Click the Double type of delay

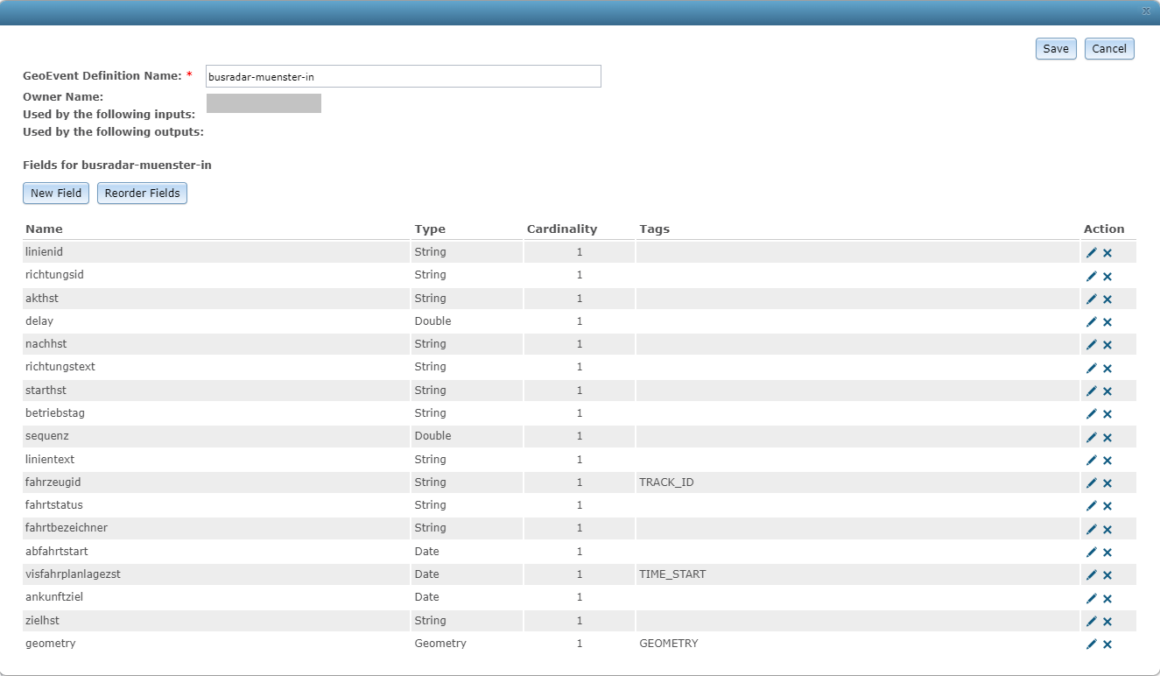(433, 321)
